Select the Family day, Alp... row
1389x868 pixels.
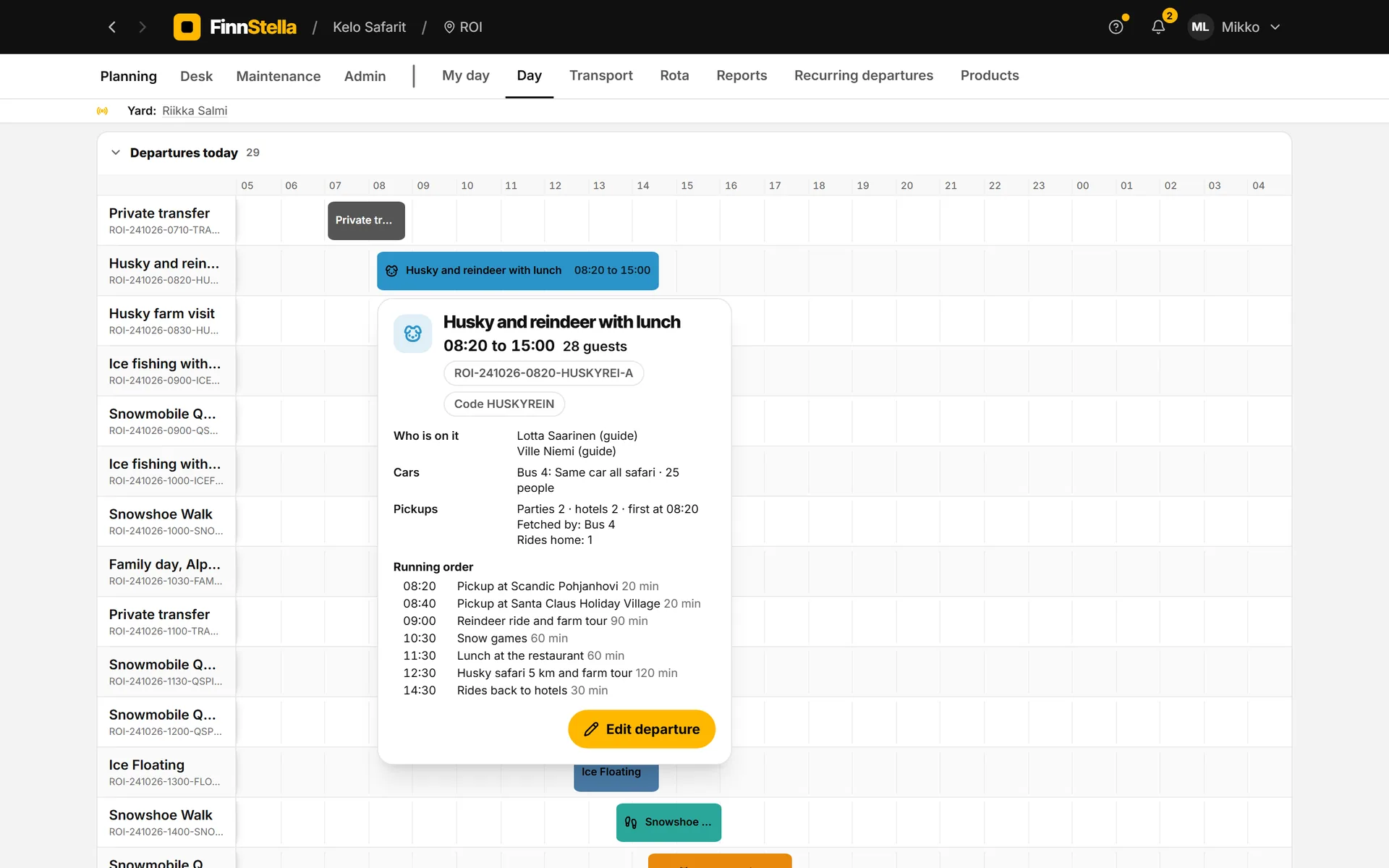pyautogui.click(x=166, y=571)
